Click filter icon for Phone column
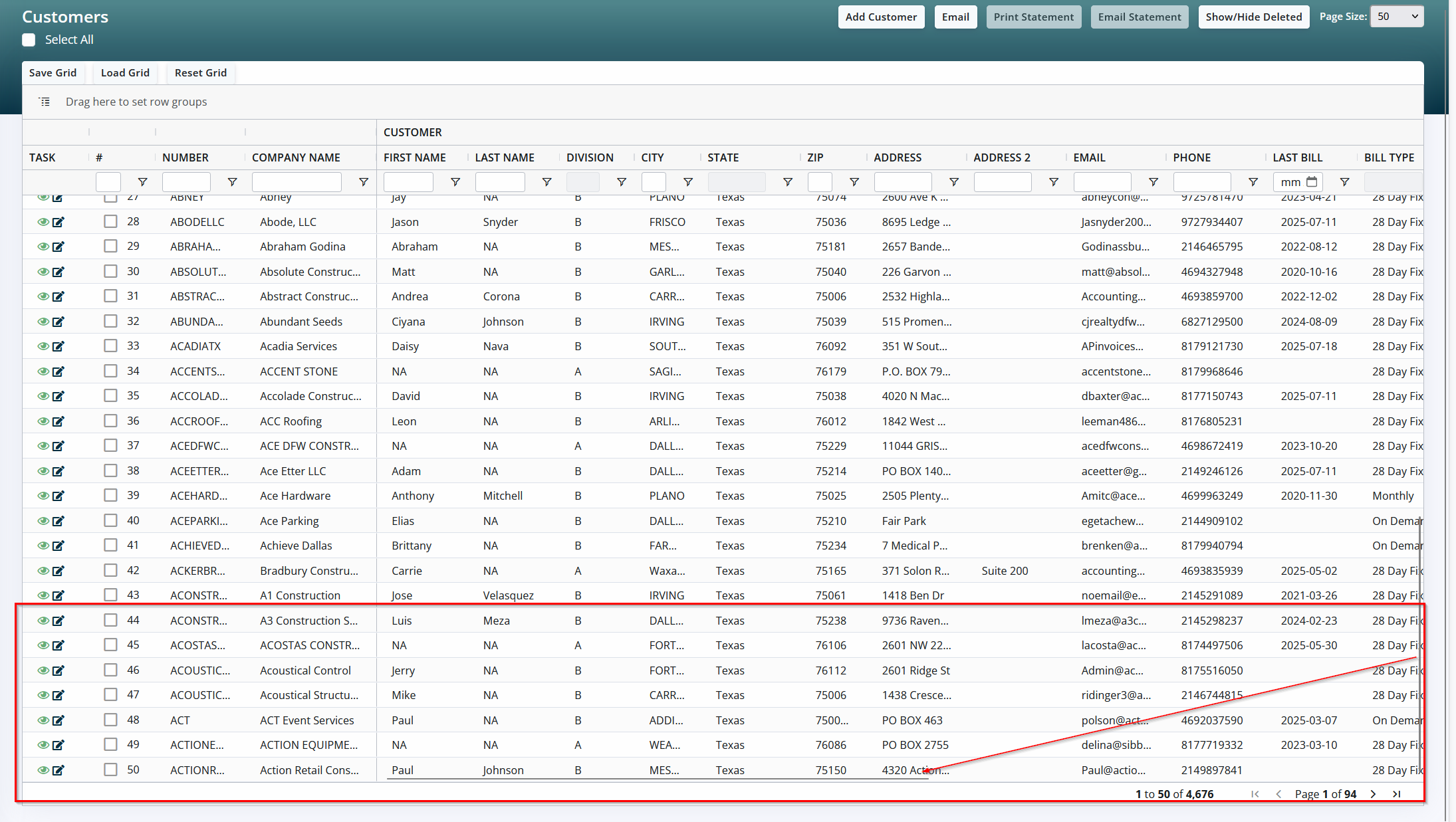Viewport: 1456px width, 822px height. 1253,182
